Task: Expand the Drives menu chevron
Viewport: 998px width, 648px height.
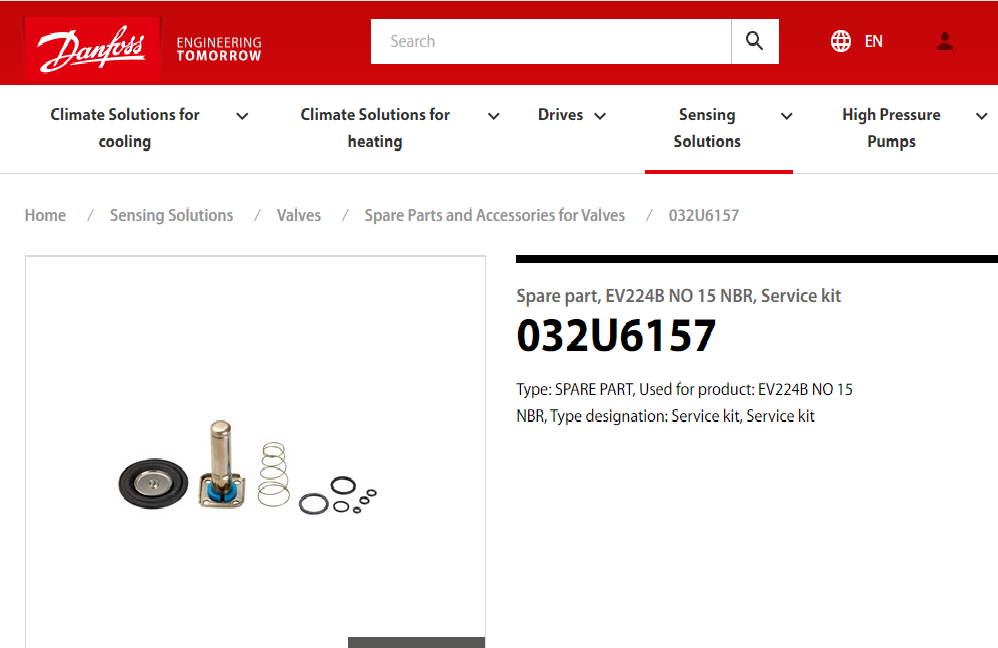Action: pos(600,116)
